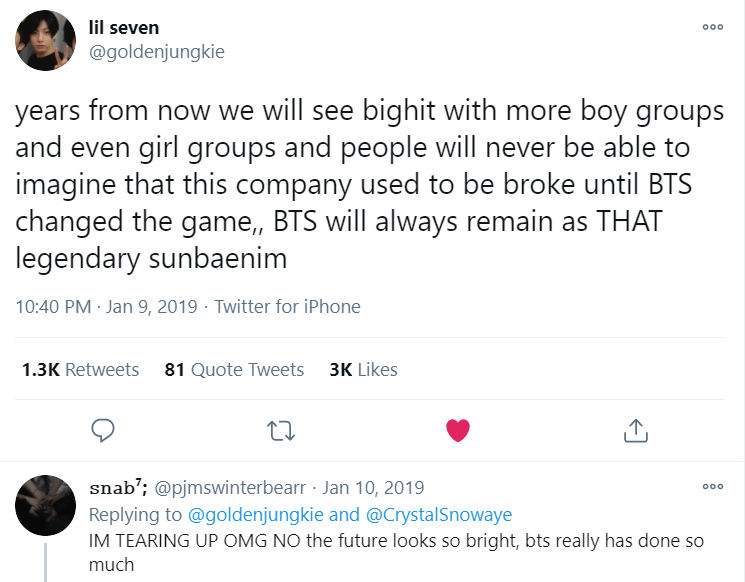Click the 10:40 PM Jan 9, 2019 timestamp
745x582 pixels.
(105, 307)
